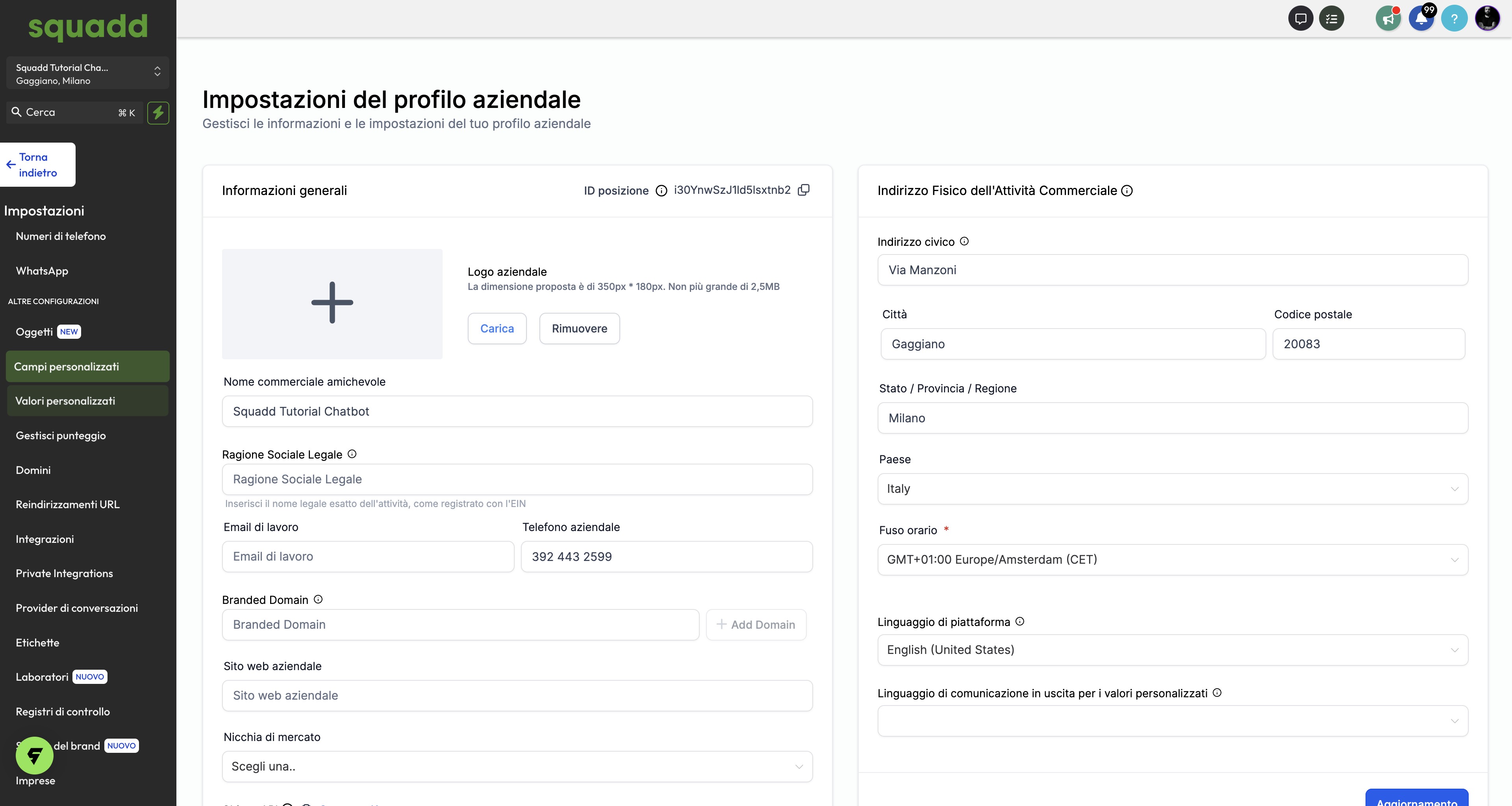The width and height of the screenshot is (1512, 806).
Task: Copy the position ID with copy icon
Action: point(804,189)
